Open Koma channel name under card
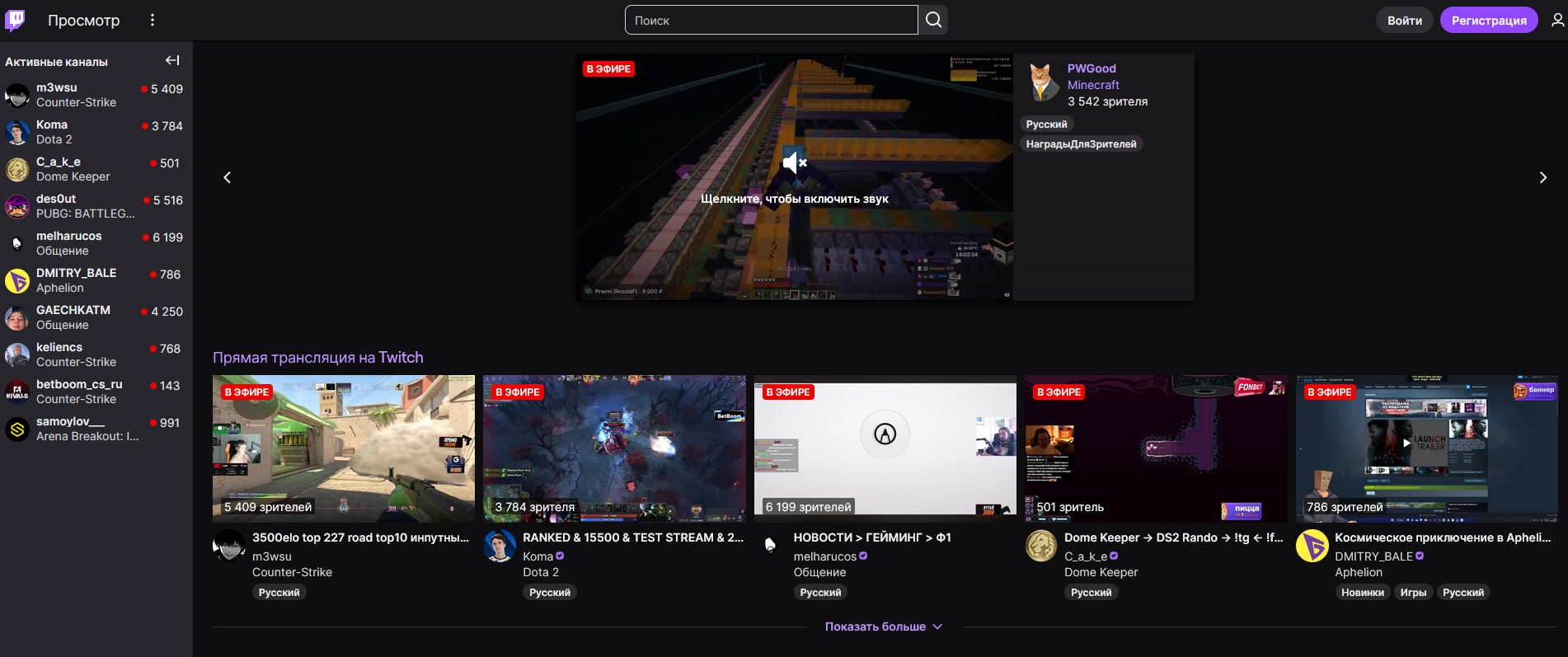This screenshot has height=657, width=1568. (538, 556)
